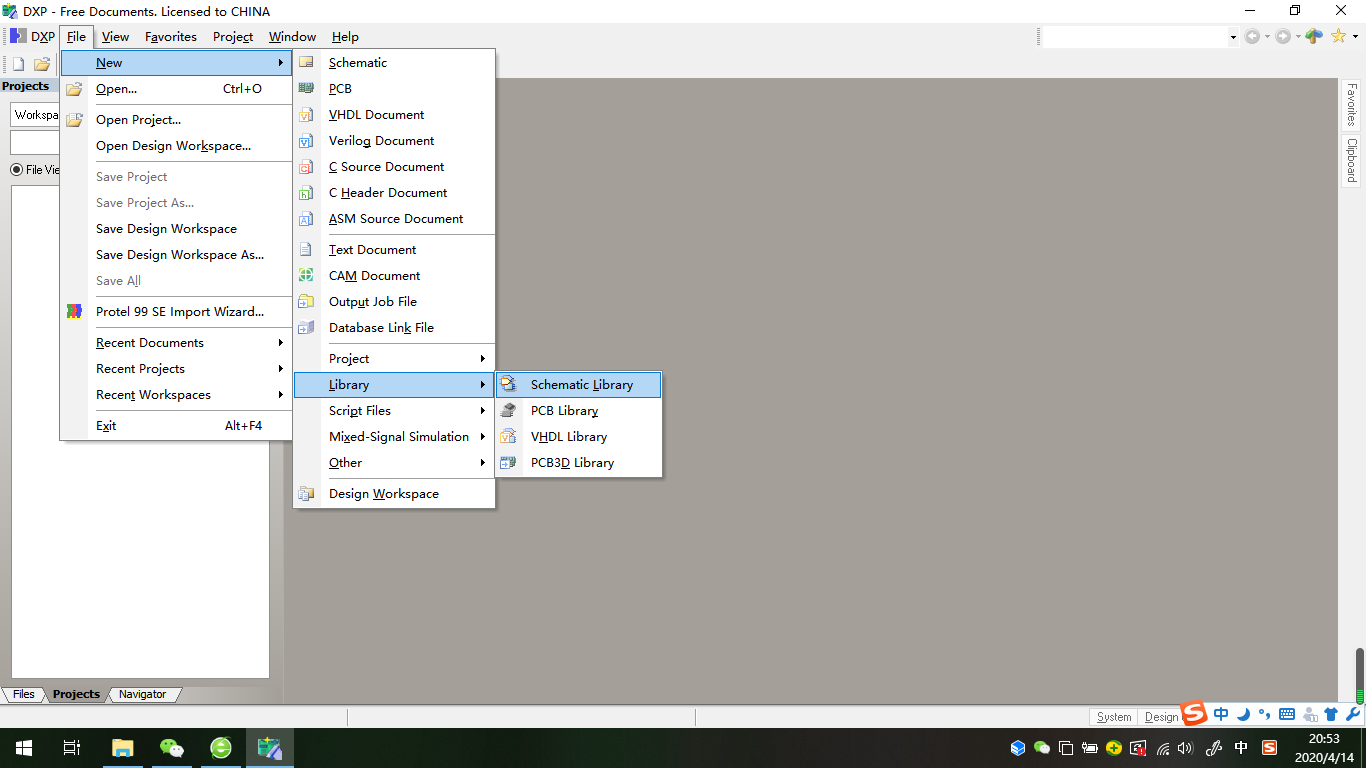Choose Open Design Workspace menu entry
This screenshot has height=768, width=1366.
pyautogui.click(x=176, y=145)
